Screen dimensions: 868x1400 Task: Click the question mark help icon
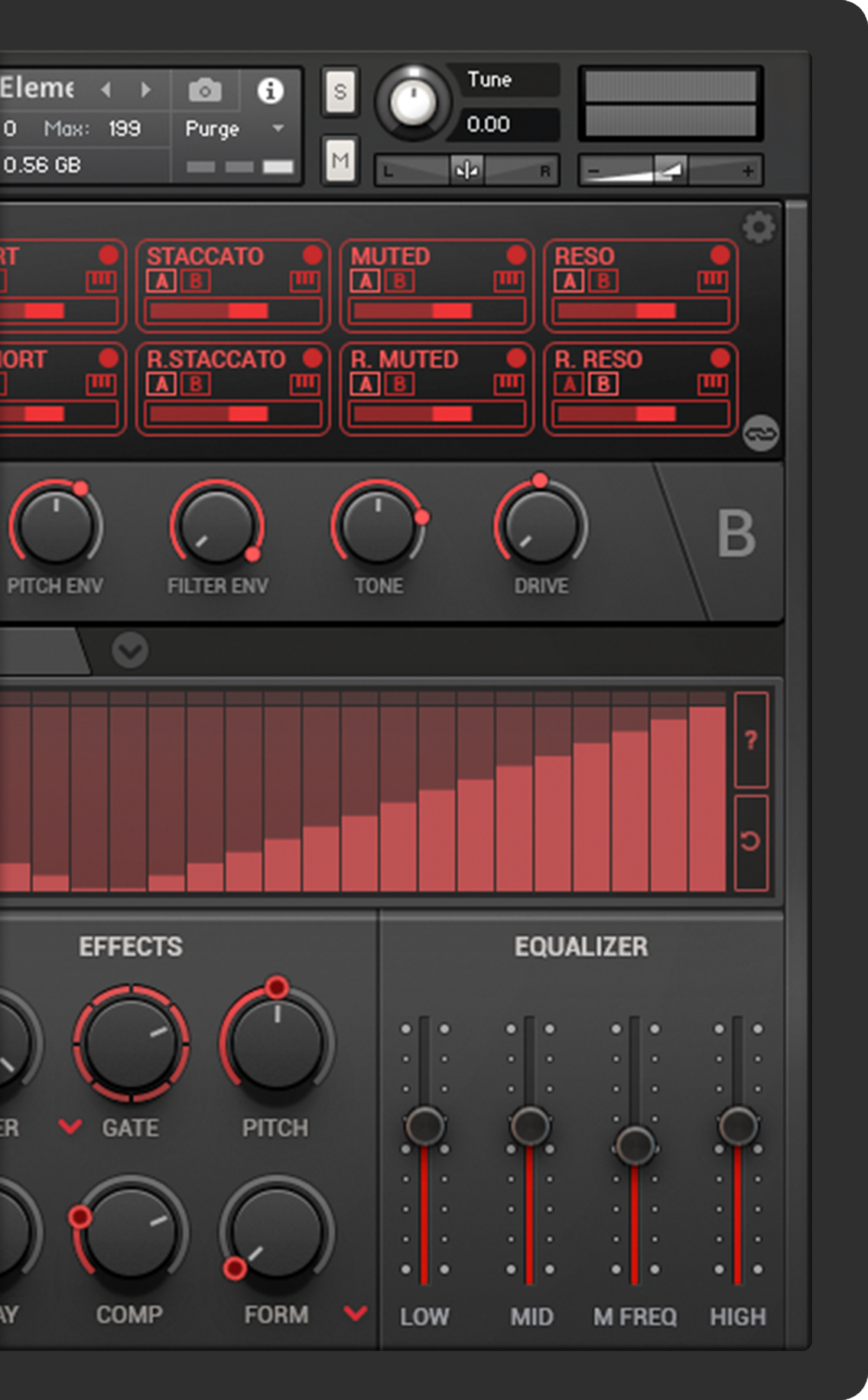tap(751, 741)
